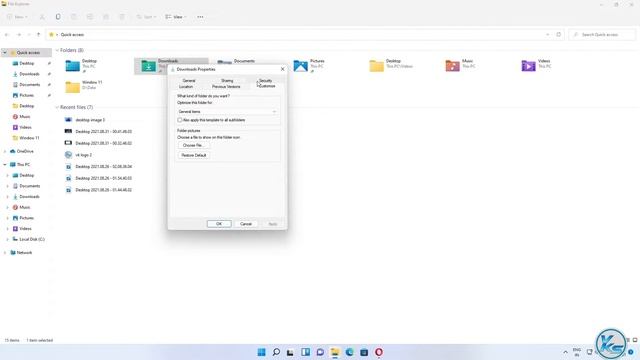Select Window 11 folder in sidebar
Screen dimensions: 640x360
pos(29,138)
